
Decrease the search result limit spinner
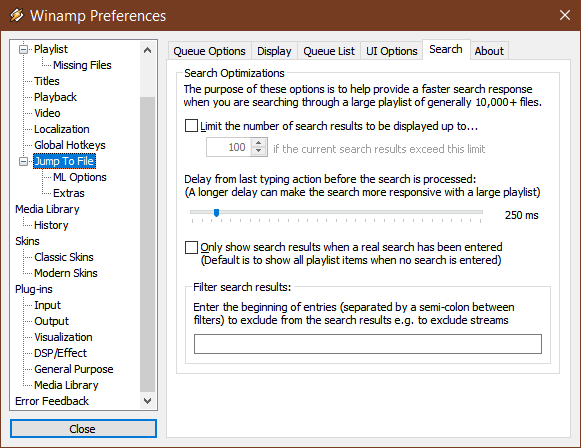click(x=259, y=151)
